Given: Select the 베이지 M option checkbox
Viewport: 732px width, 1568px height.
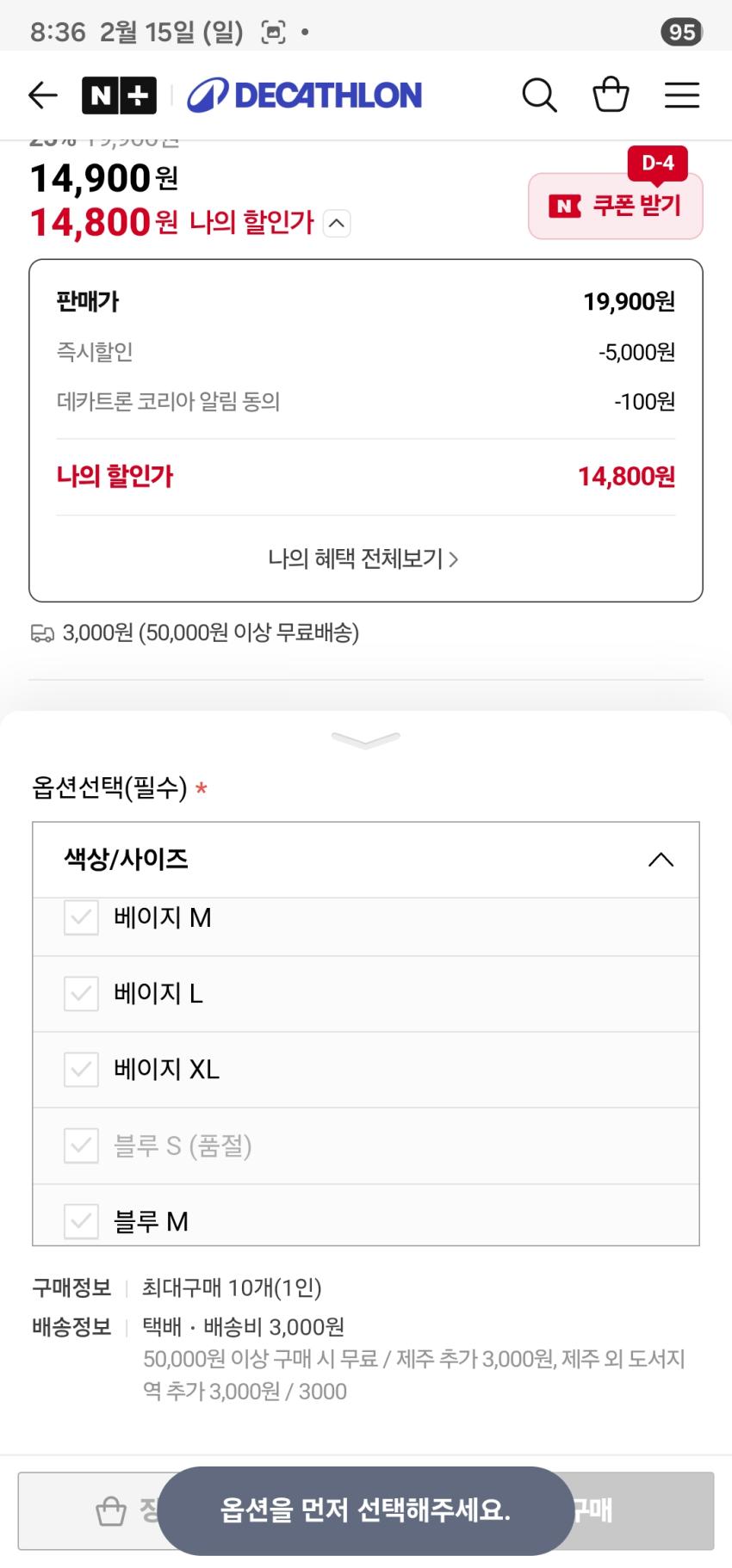Looking at the screenshot, I should (81, 917).
